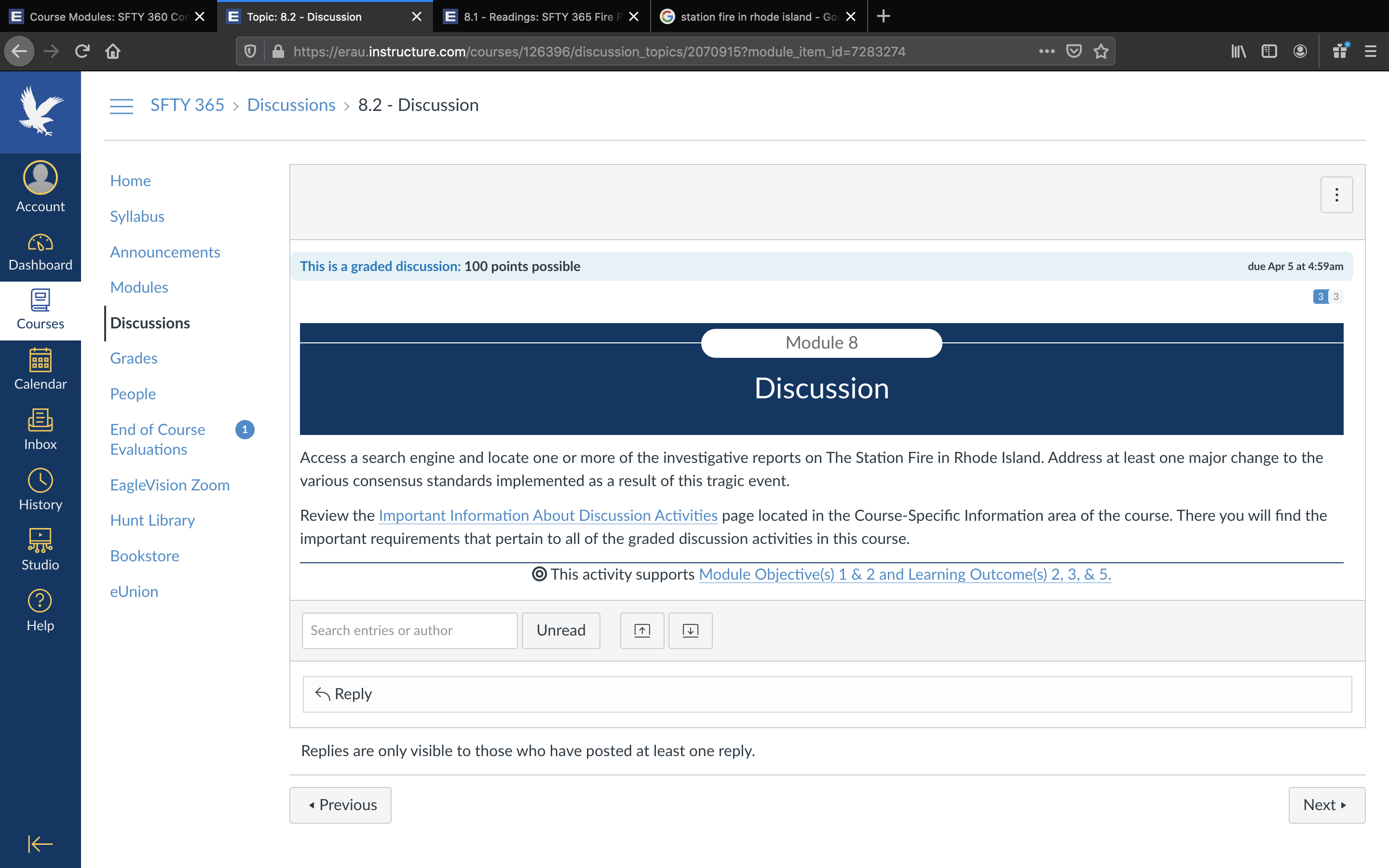Click the browser forward arrow
The width and height of the screenshot is (1389, 868).
tap(51, 51)
